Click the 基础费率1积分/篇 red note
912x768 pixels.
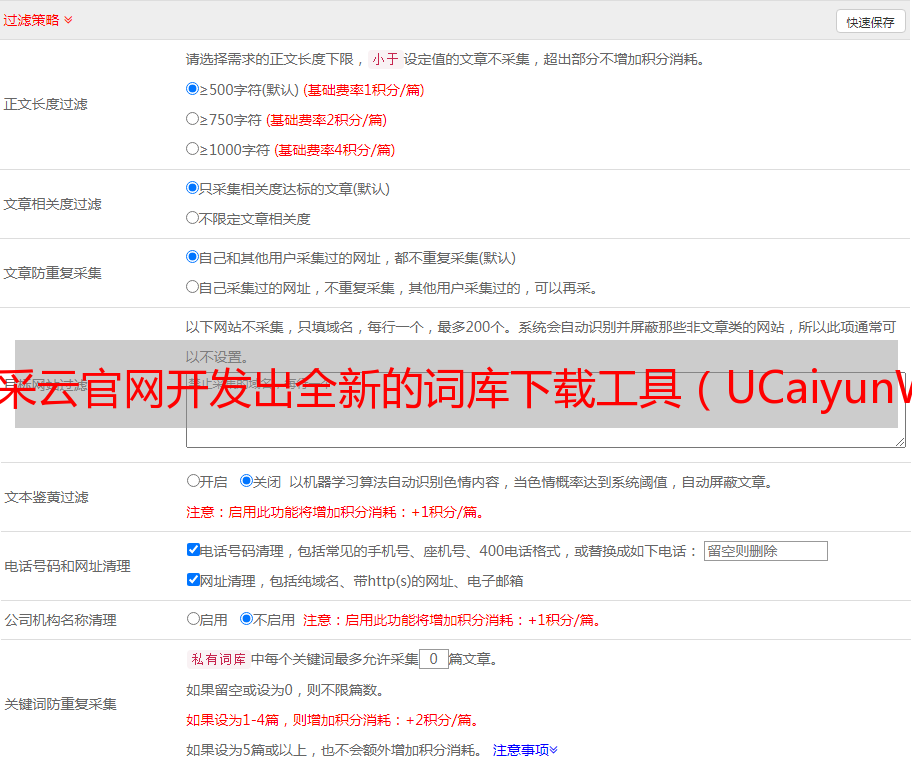364,90
